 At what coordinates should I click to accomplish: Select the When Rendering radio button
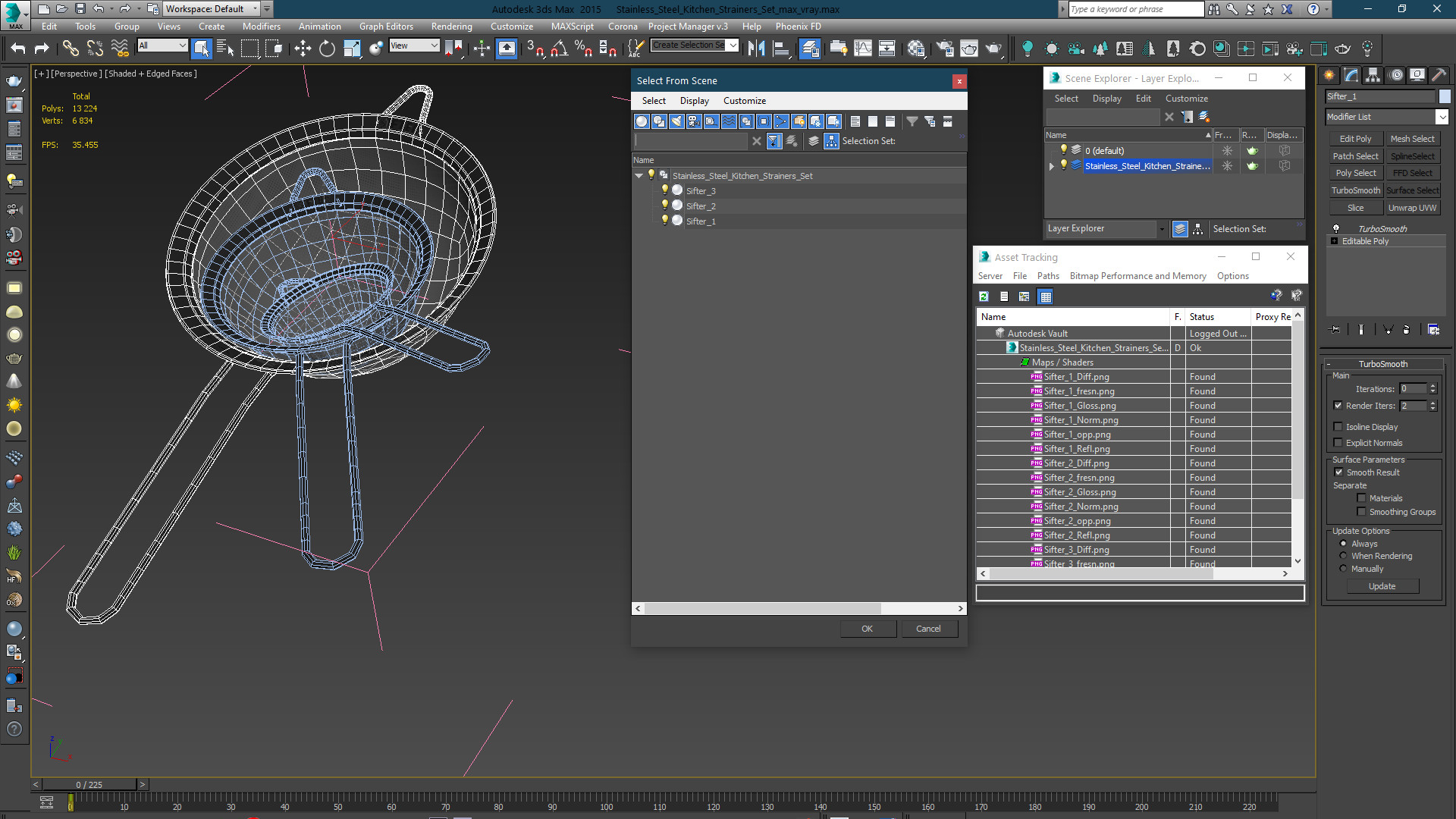coord(1343,556)
